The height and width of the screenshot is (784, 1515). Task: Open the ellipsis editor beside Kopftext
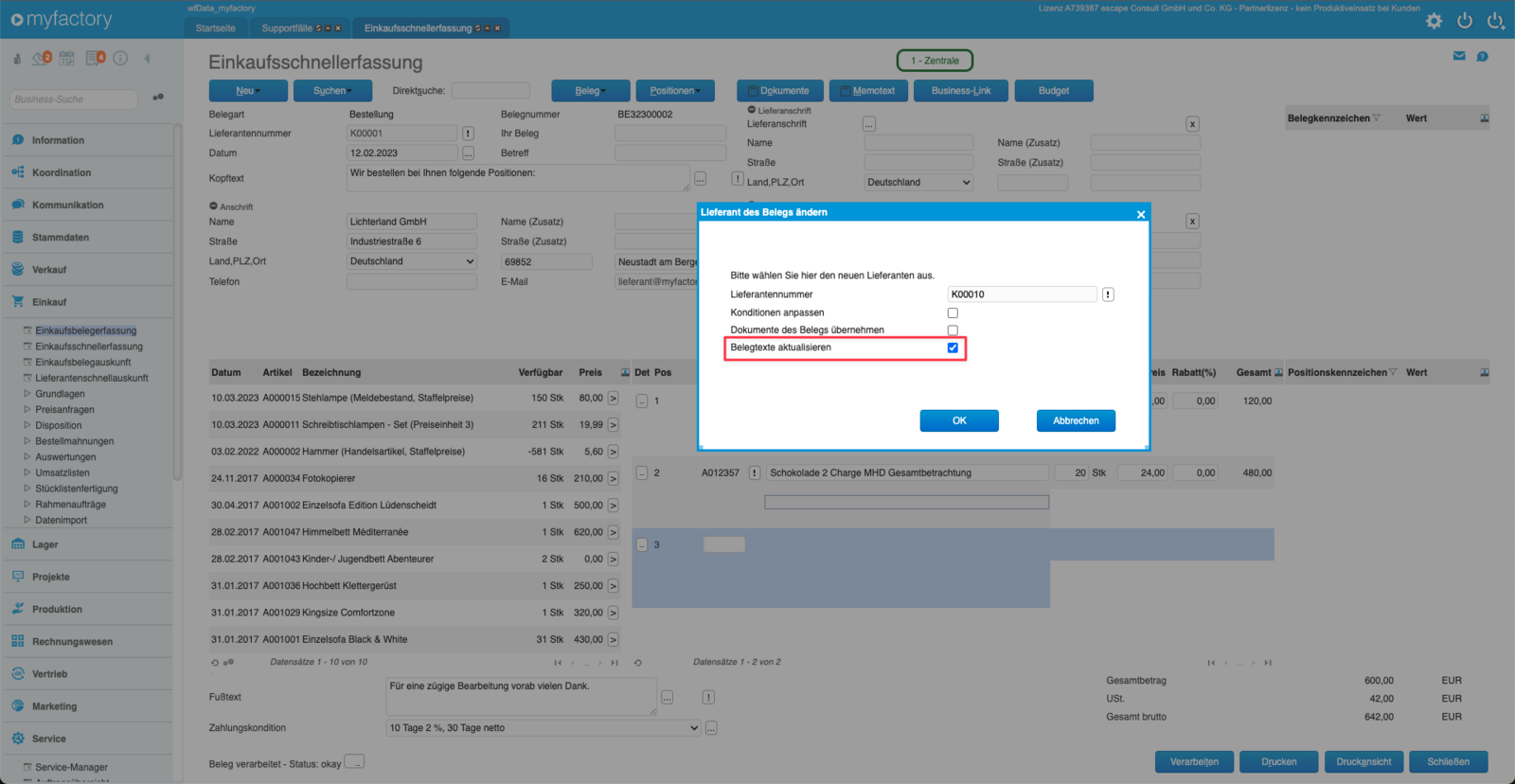pos(701,178)
